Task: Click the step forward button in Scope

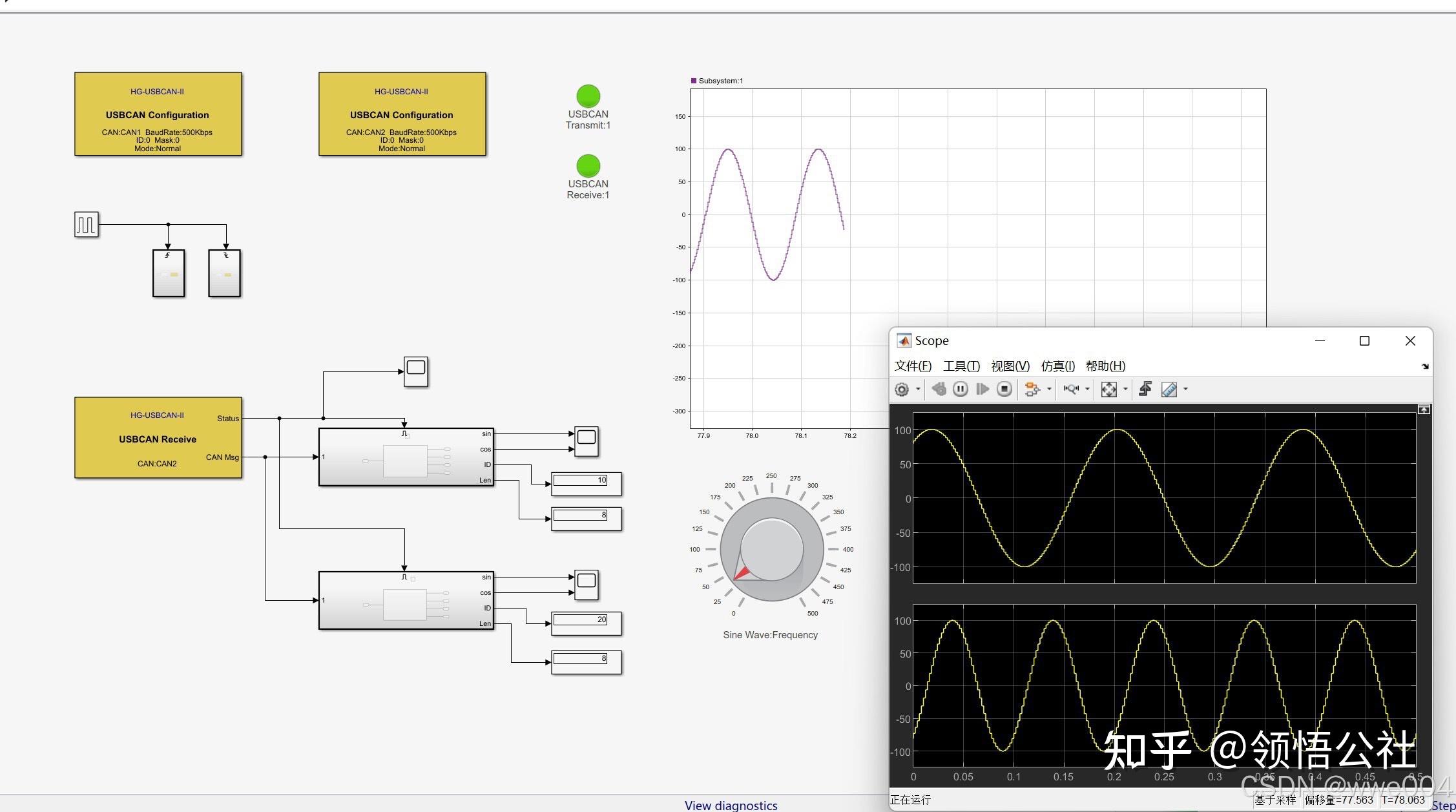Action: coord(983,389)
